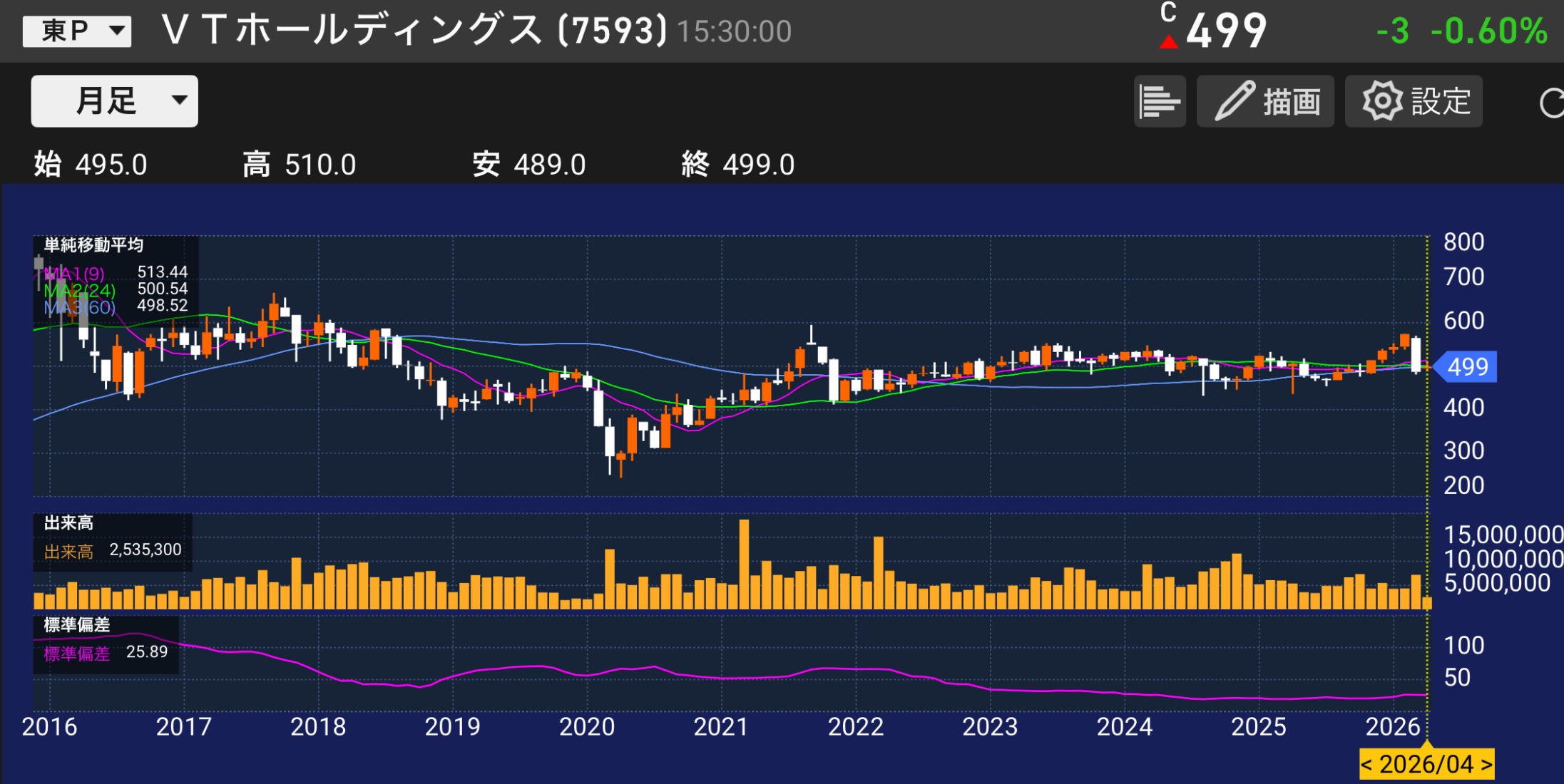Toggle the MA1(9) moving average line

coord(73,274)
